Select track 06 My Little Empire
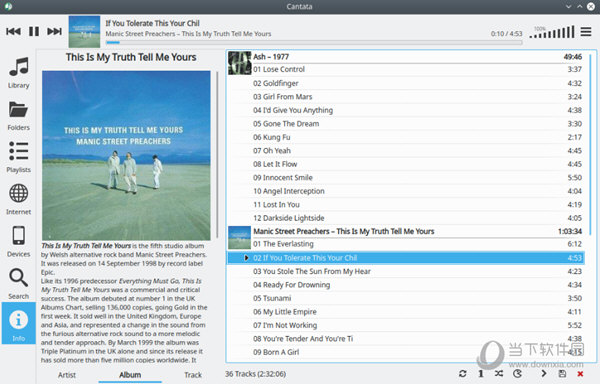Image resolution: width=600 pixels, height=384 pixels. pos(406,312)
